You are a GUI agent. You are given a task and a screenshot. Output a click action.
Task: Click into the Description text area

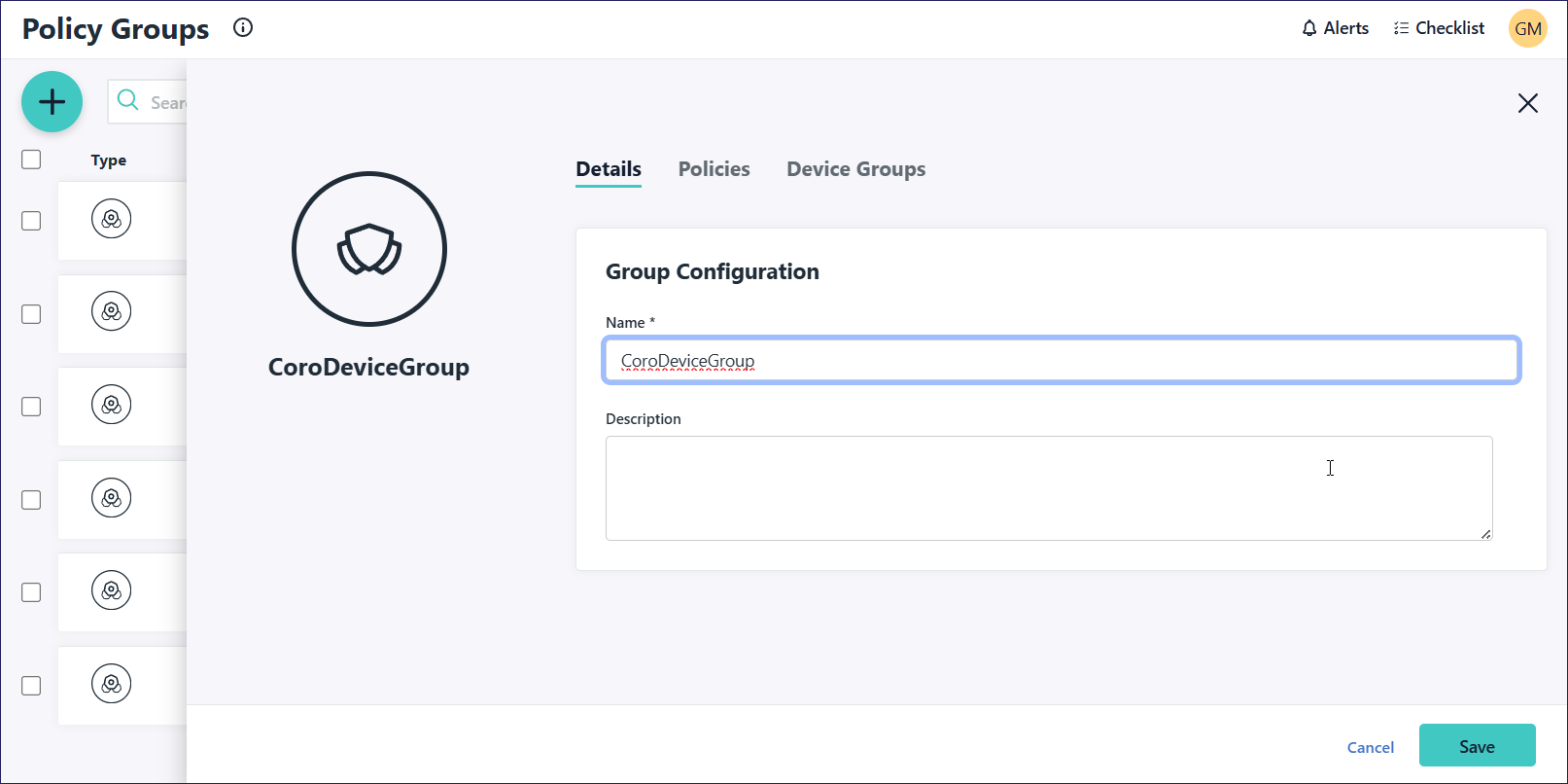click(x=1048, y=487)
